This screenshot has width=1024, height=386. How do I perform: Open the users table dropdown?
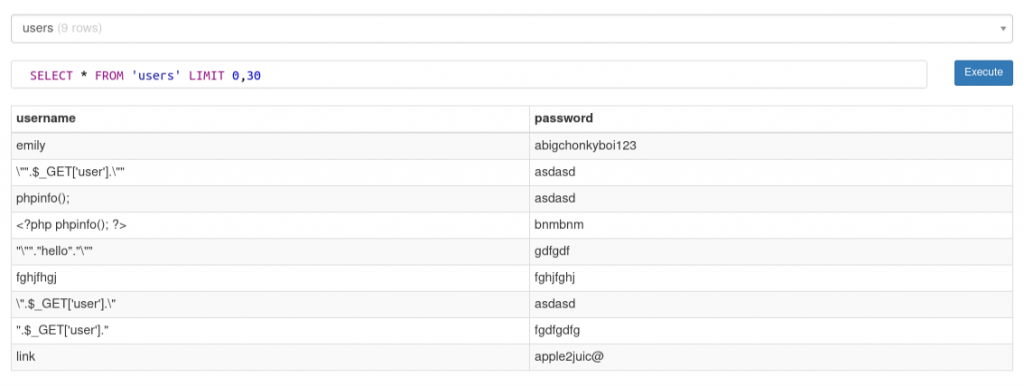coord(512,29)
